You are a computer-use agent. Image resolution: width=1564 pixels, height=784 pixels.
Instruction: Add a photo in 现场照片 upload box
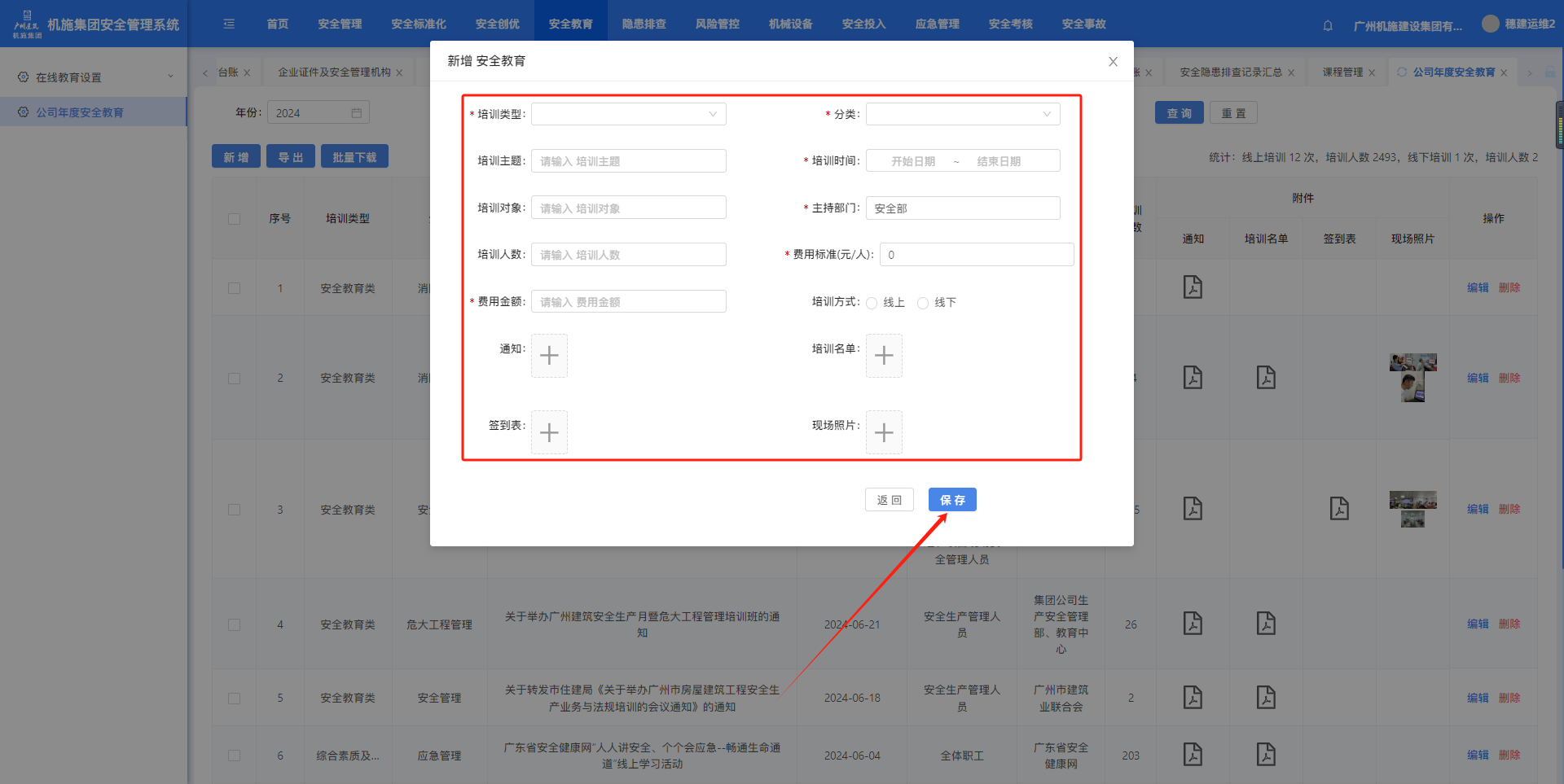[884, 432]
